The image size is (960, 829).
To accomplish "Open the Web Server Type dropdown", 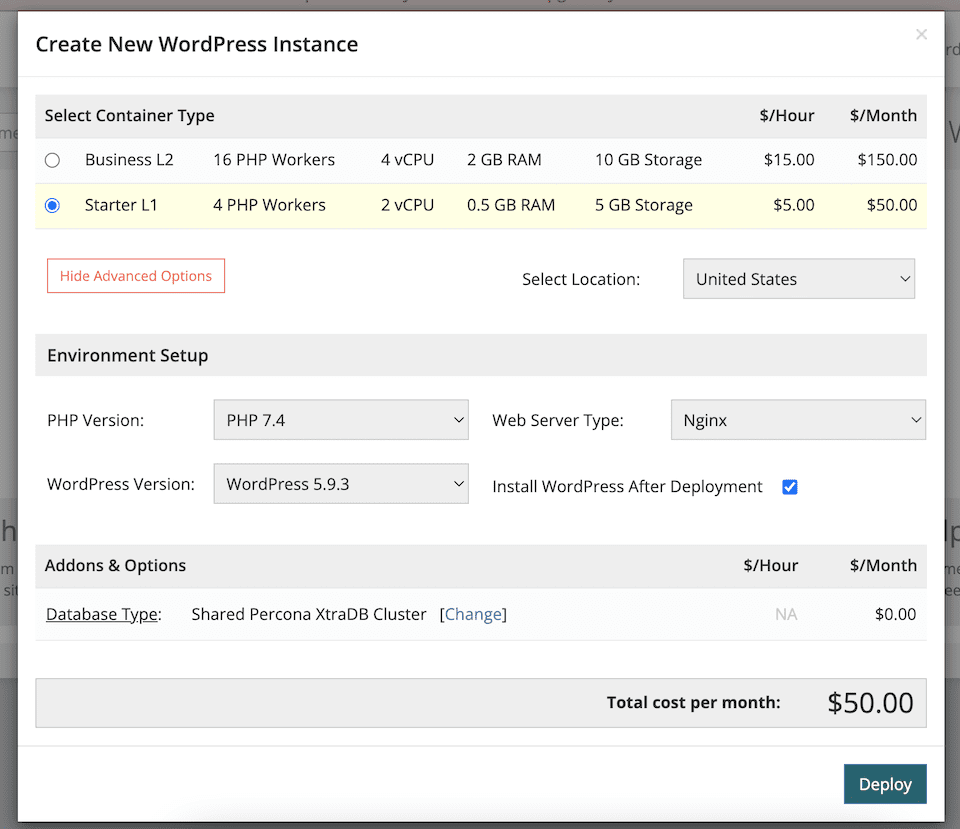I will pos(798,419).
